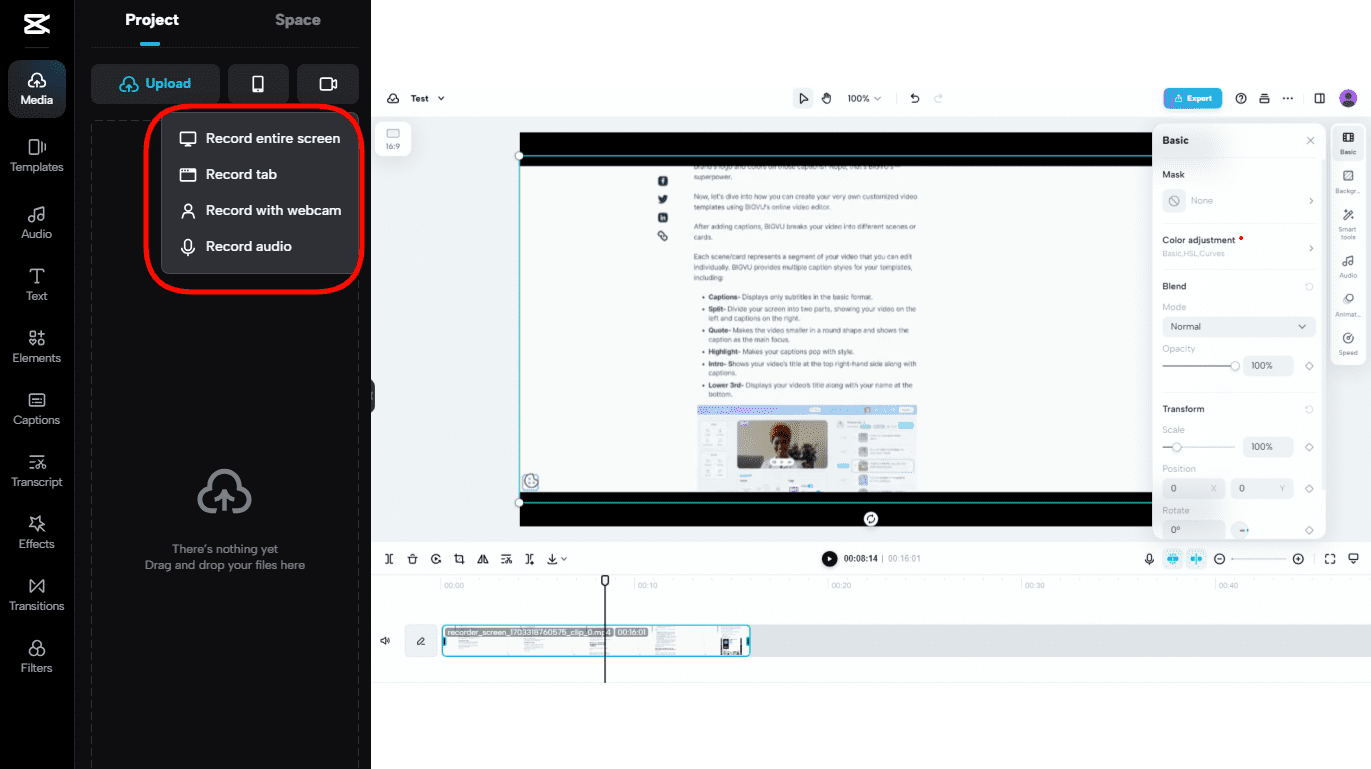Select the Templates panel in left sidebar
The width and height of the screenshot is (1371, 769).
pyautogui.click(x=36, y=155)
